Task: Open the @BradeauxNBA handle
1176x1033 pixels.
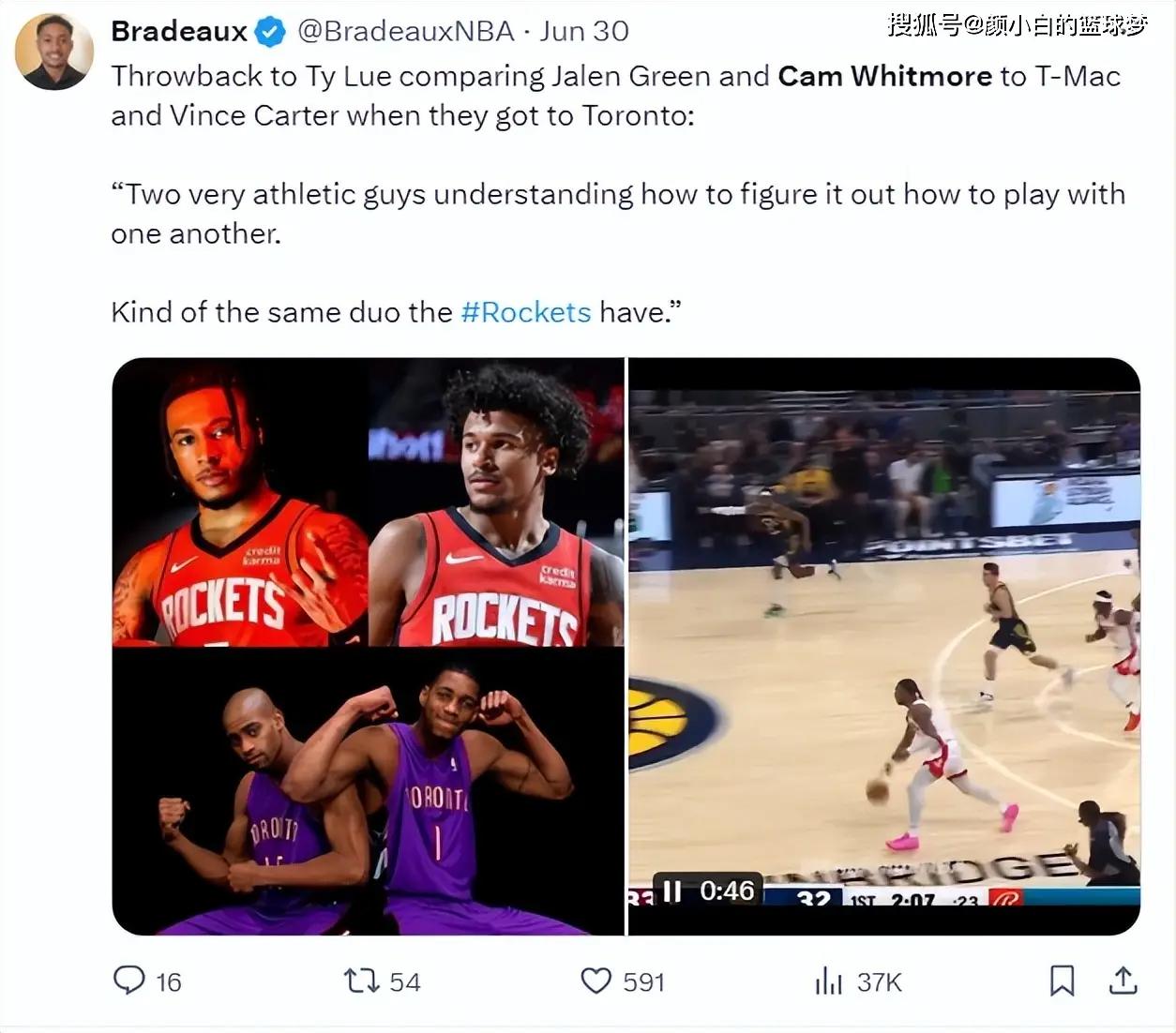Action: [x=406, y=31]
